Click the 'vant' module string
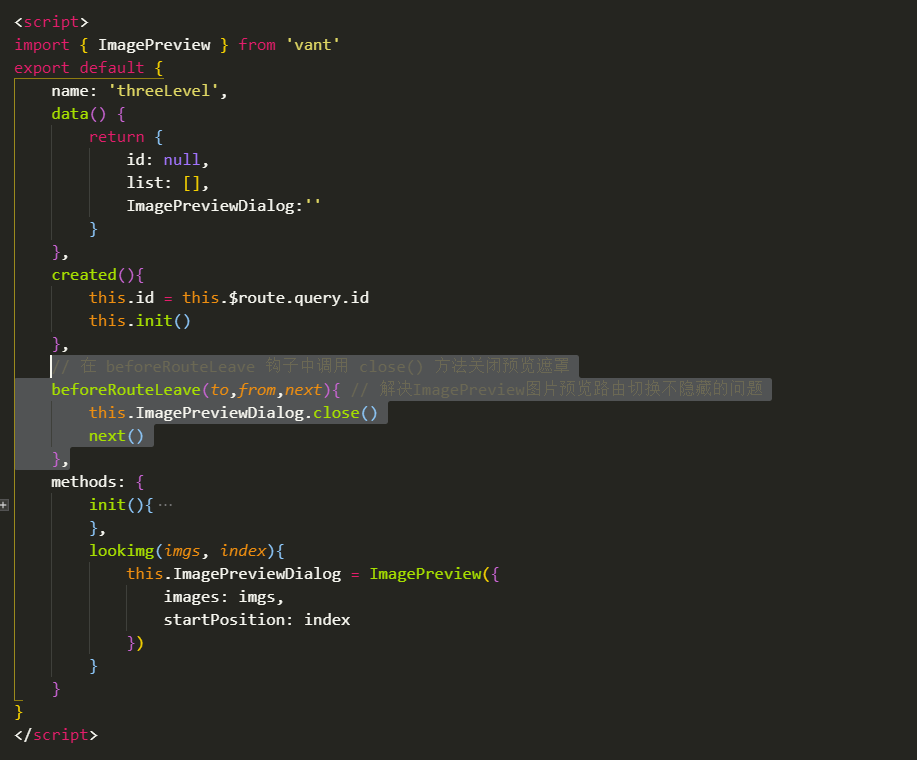917x760 pixels. click(x=313, y=44)
